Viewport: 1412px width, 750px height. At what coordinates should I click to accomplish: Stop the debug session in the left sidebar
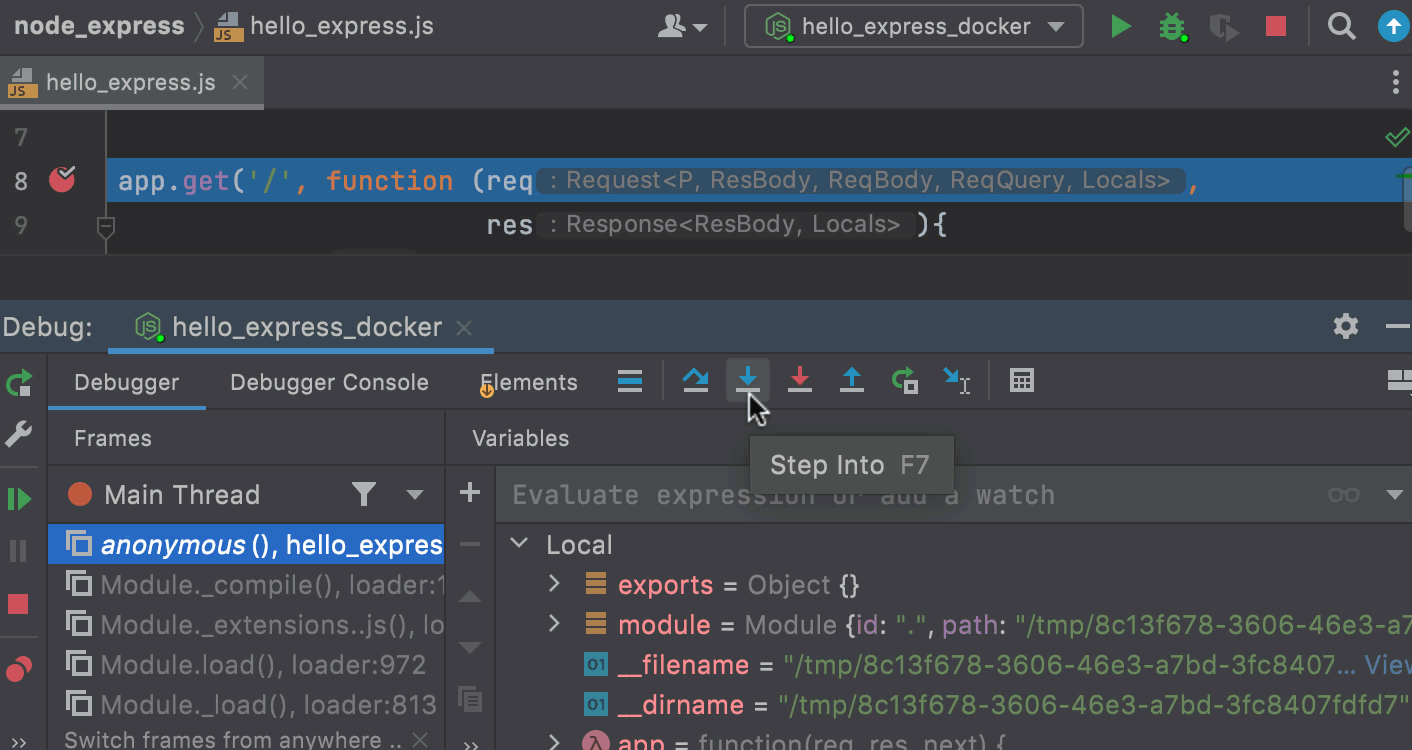19,604
